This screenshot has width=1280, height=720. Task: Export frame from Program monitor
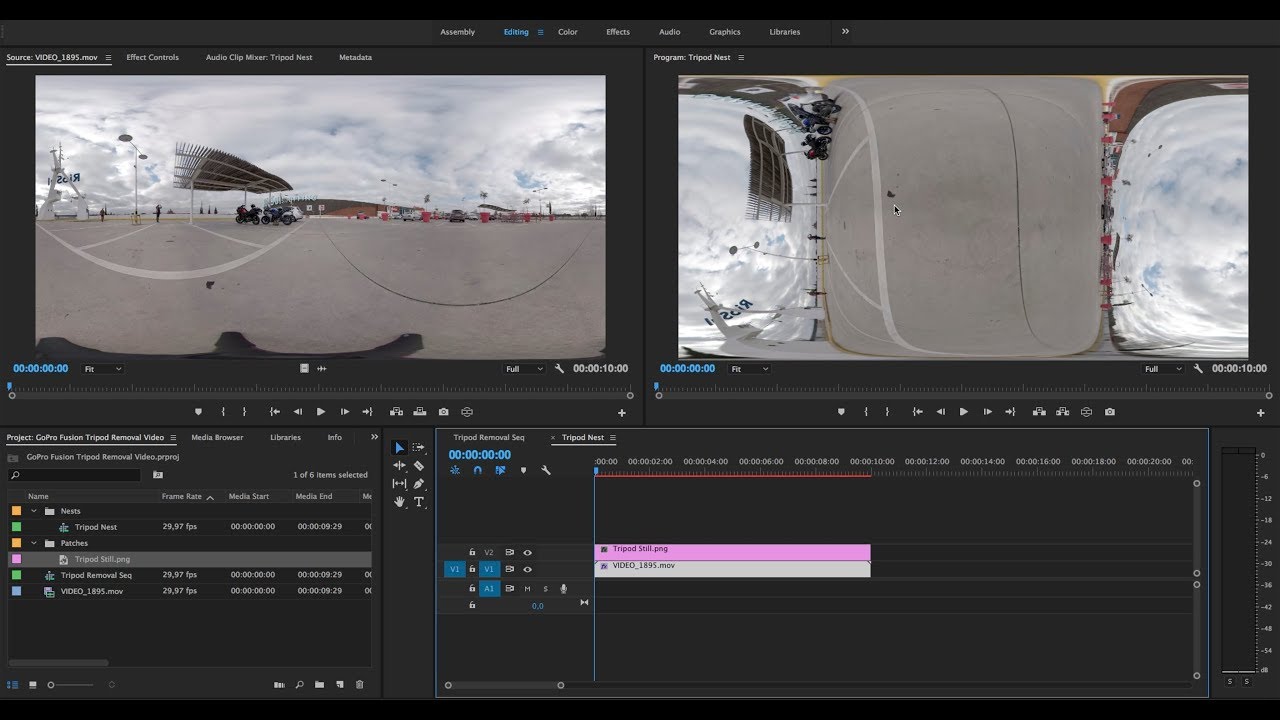tap(1110, 412)
